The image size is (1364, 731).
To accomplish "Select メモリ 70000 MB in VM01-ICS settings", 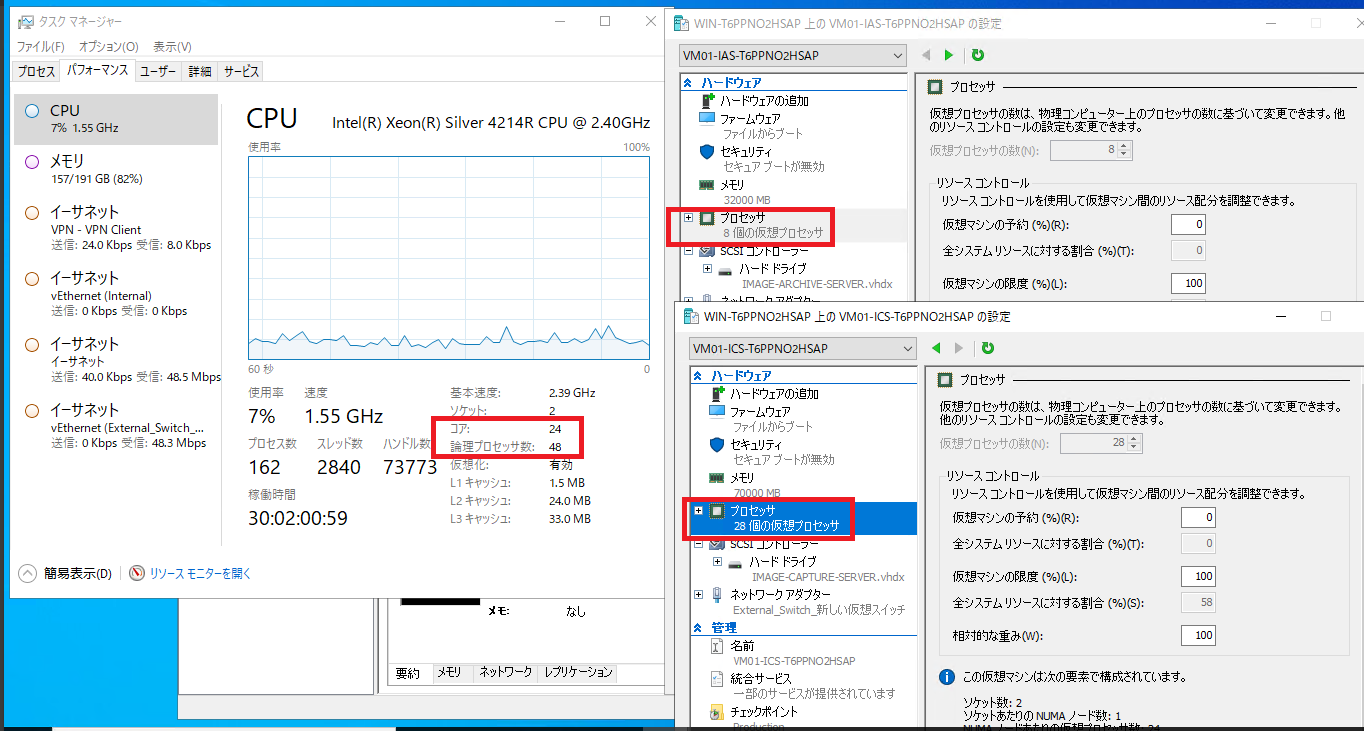I will click(x=743, y=485).
